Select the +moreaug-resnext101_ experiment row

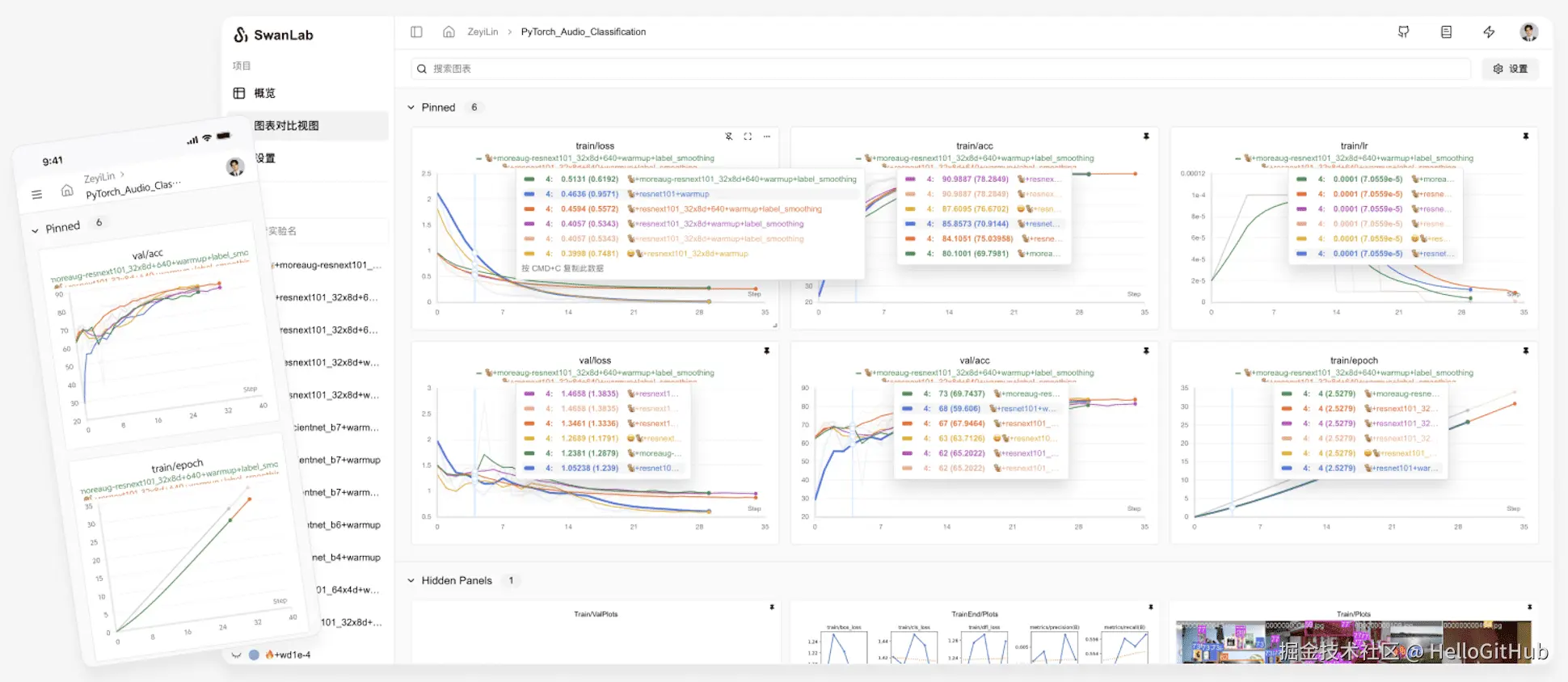tap(327, 265)
